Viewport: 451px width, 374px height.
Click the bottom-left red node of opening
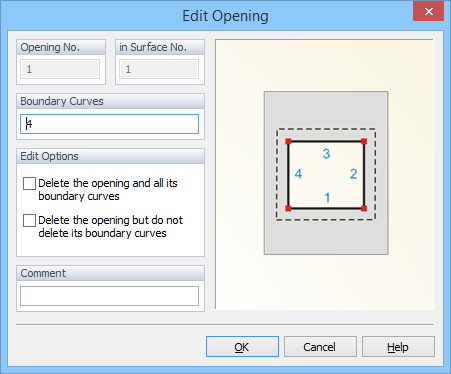(288, 209)
